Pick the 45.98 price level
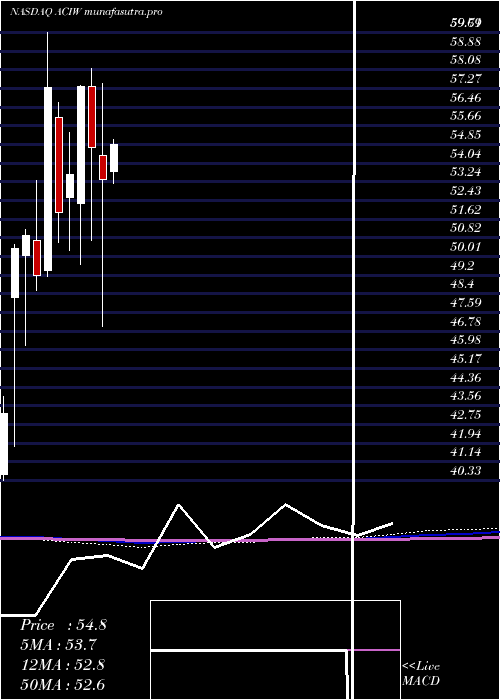Screen dimensions: 500x700 (466, 340)
